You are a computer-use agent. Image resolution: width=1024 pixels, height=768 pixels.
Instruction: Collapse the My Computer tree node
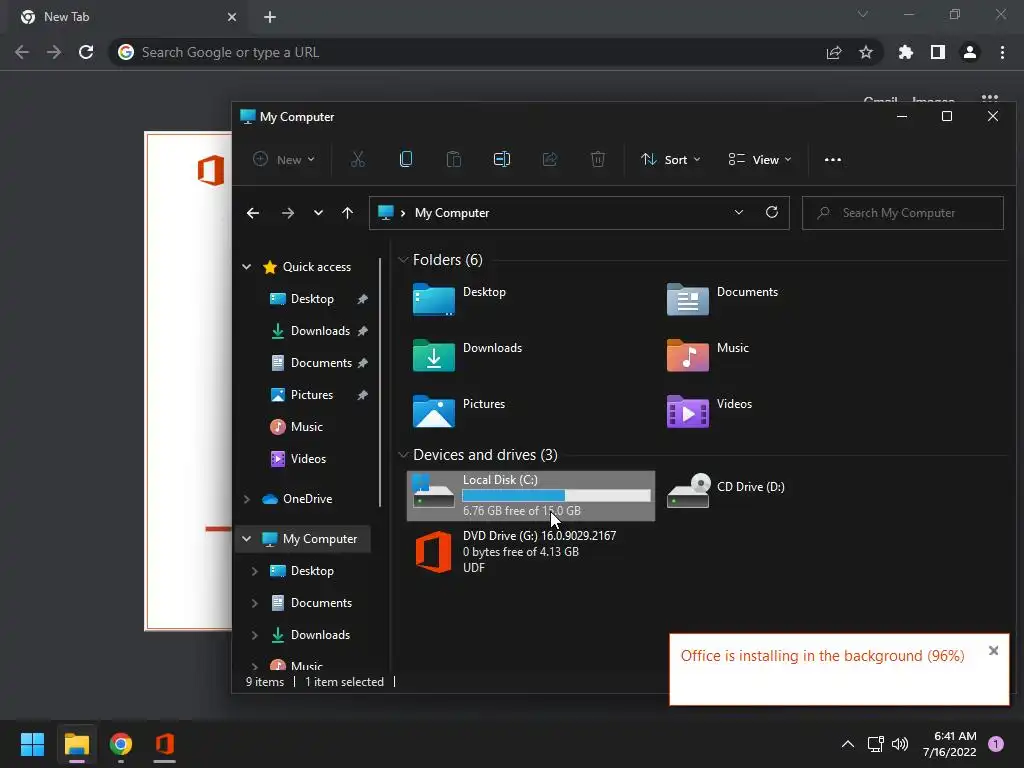(x=247, y=539)
